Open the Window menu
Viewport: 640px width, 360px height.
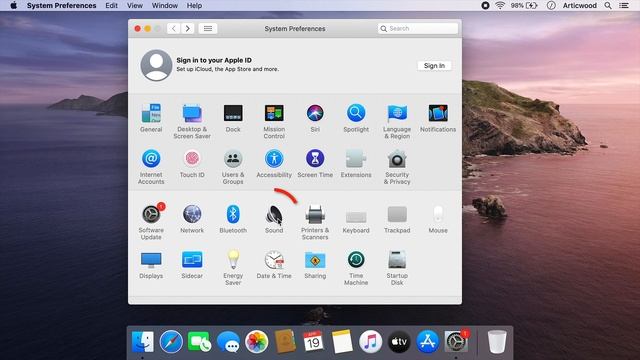click(x=164, y=5)
